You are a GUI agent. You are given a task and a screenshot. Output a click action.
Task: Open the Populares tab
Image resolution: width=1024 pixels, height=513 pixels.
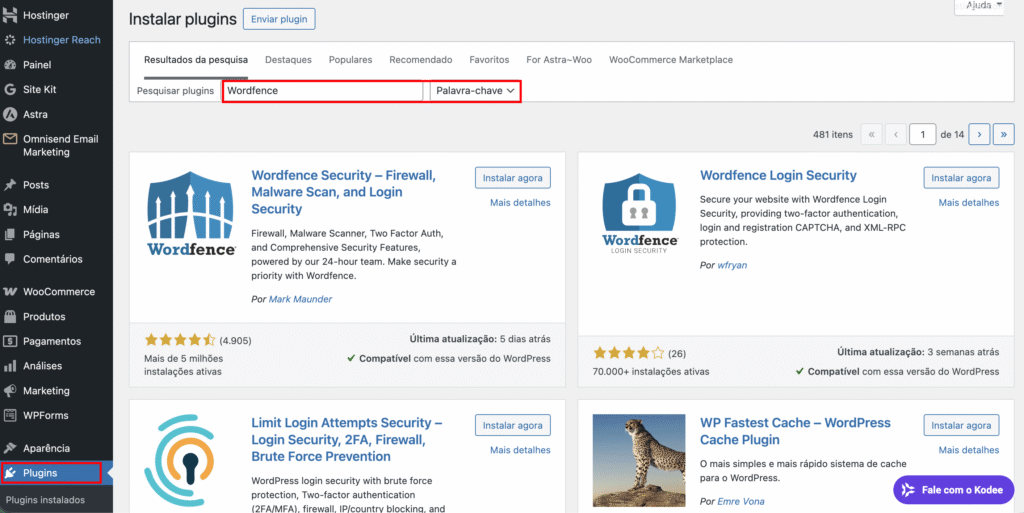tap(351, 59)
